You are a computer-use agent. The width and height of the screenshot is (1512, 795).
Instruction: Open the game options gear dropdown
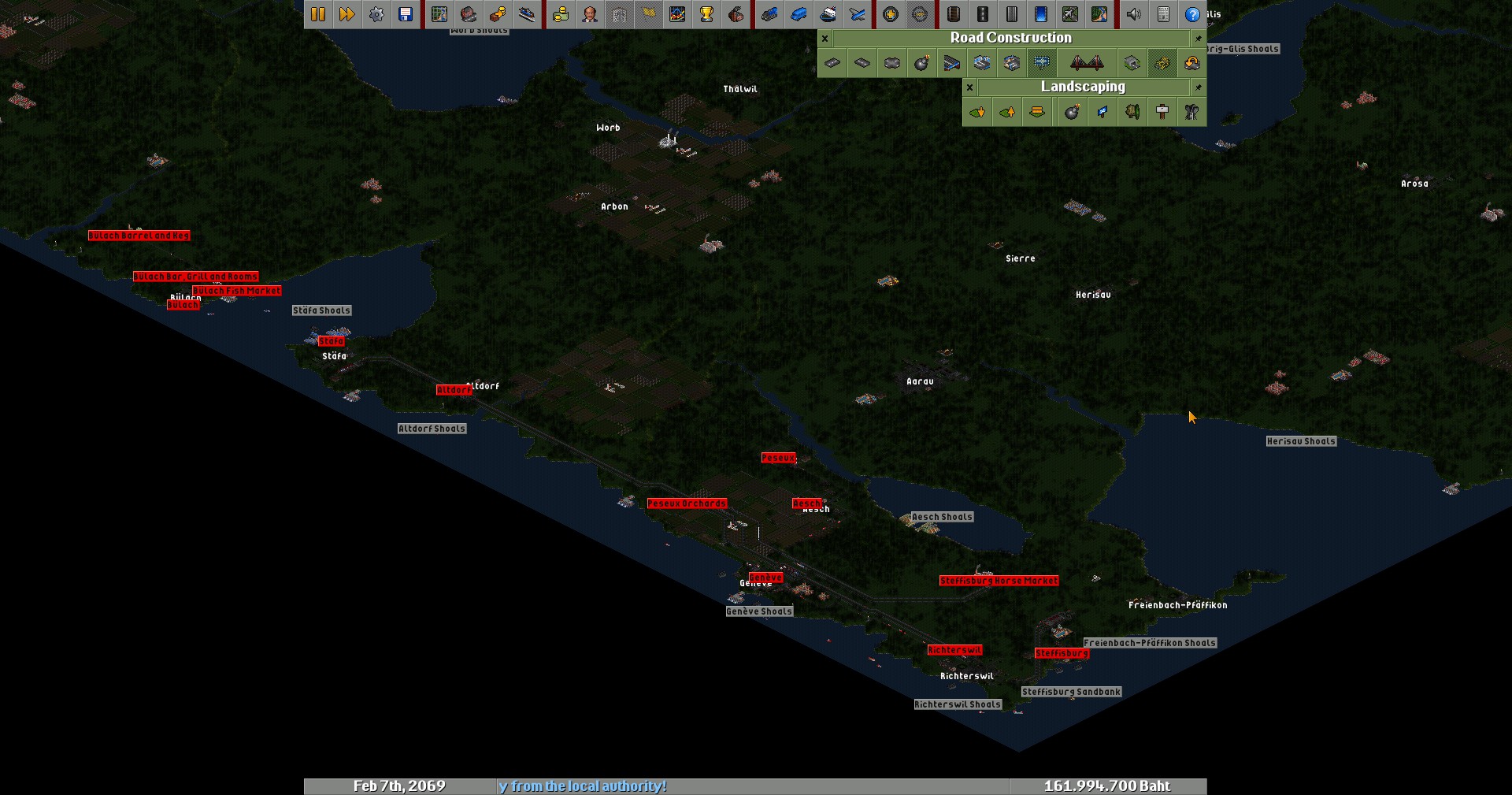coord(376,14)
